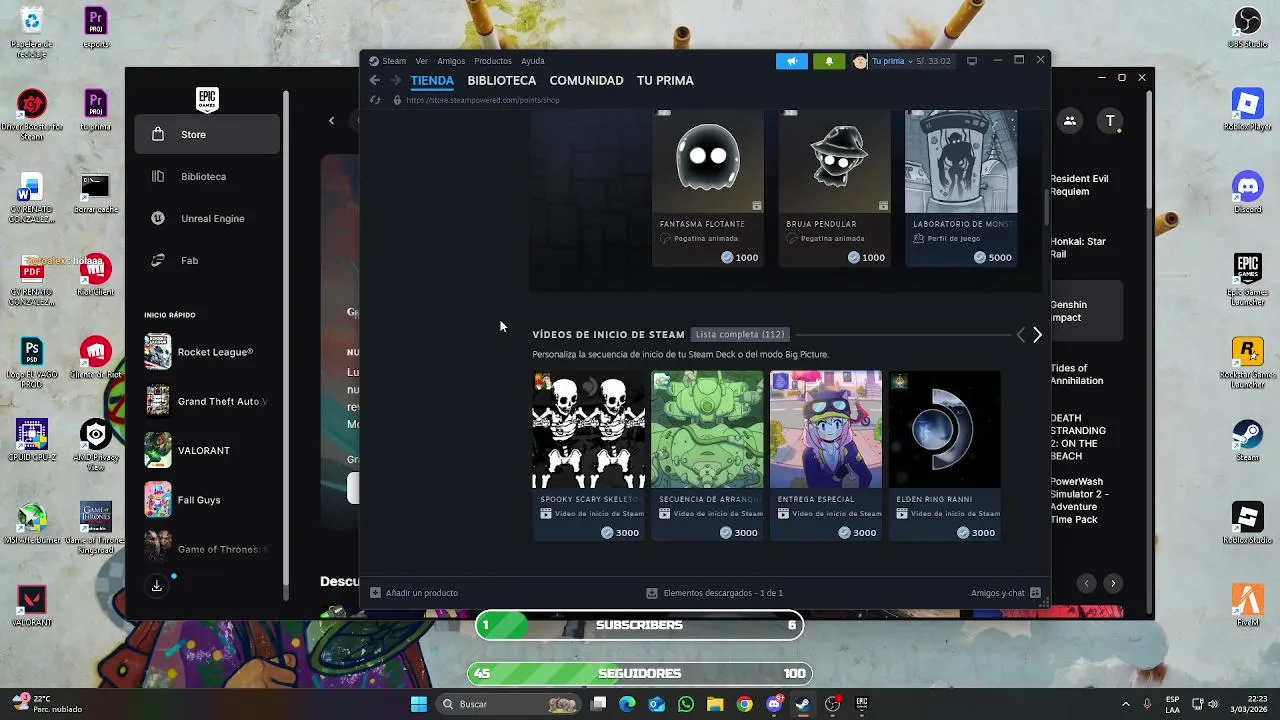Open the Epic profile T avatar

coord(1110,121)
